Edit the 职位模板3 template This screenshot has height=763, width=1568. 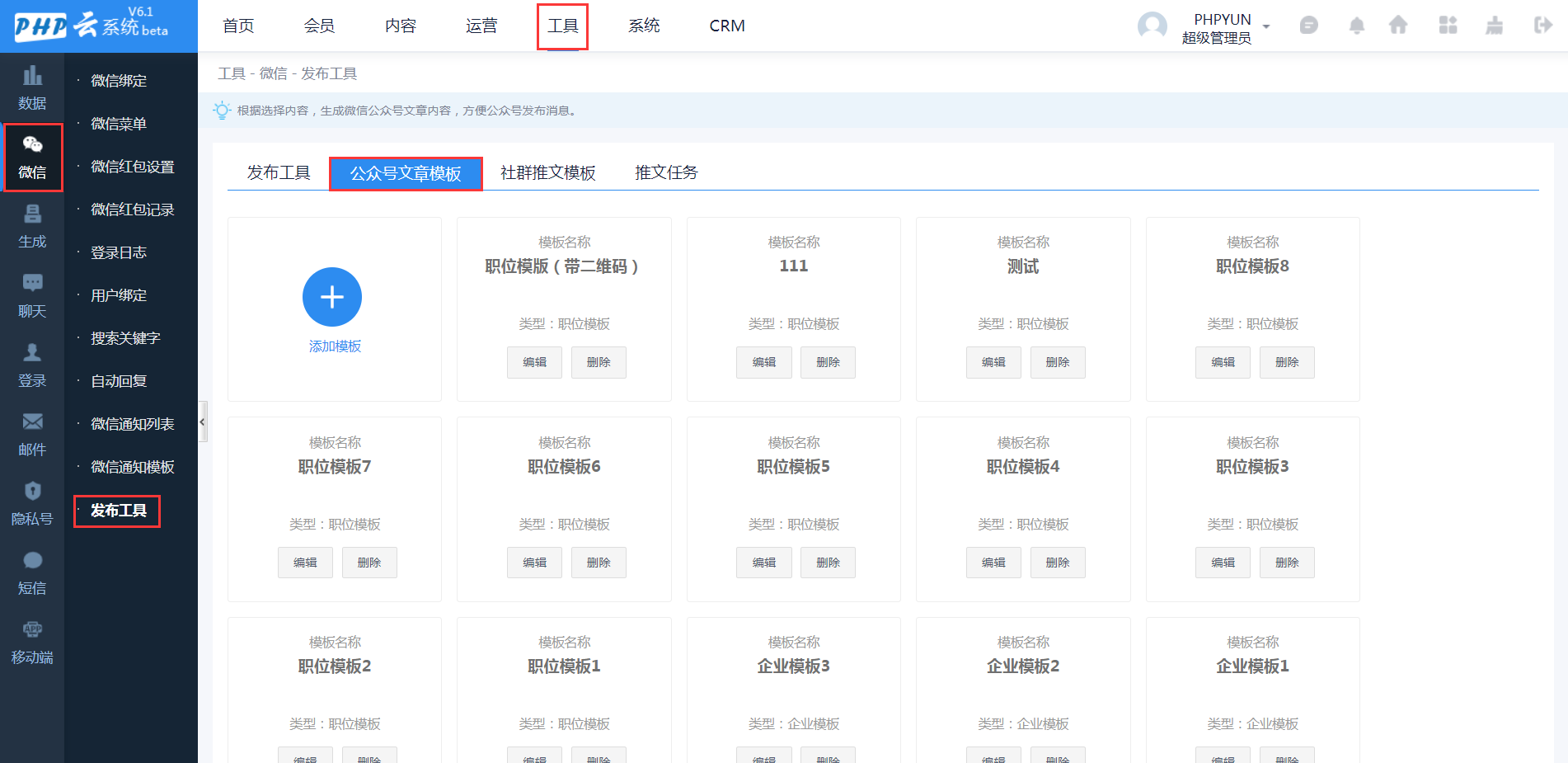pyautogui.click(x=1223, y=563)
